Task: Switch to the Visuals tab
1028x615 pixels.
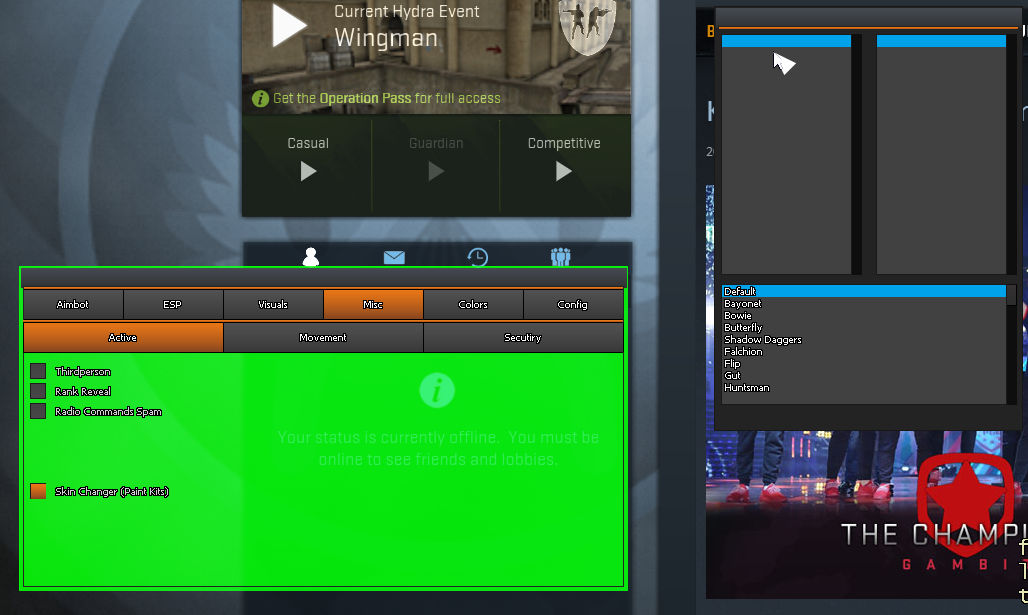Action: click(x=273, y=304)
